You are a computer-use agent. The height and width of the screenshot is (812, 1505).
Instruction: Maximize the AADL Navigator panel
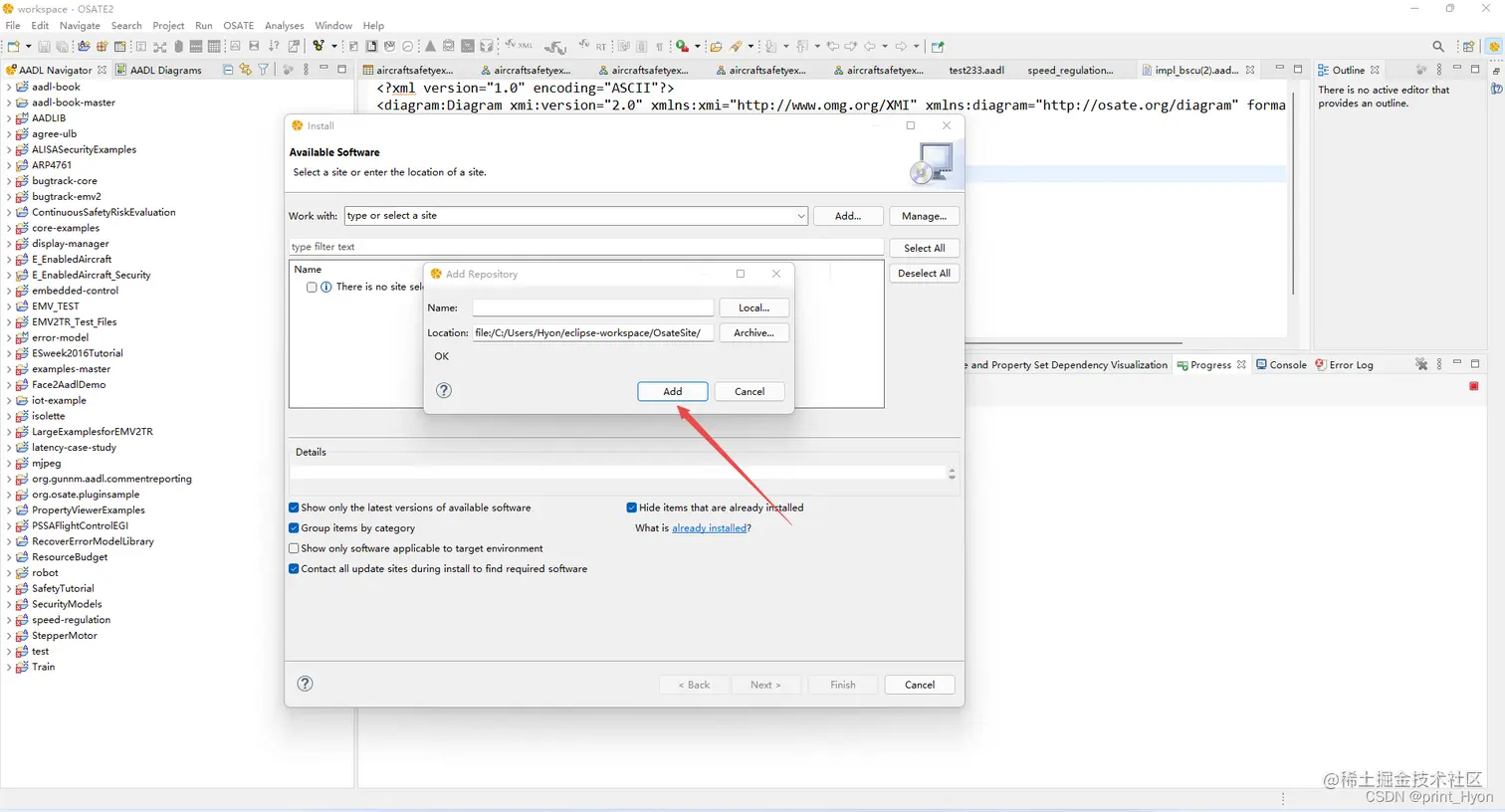point(341,69)
